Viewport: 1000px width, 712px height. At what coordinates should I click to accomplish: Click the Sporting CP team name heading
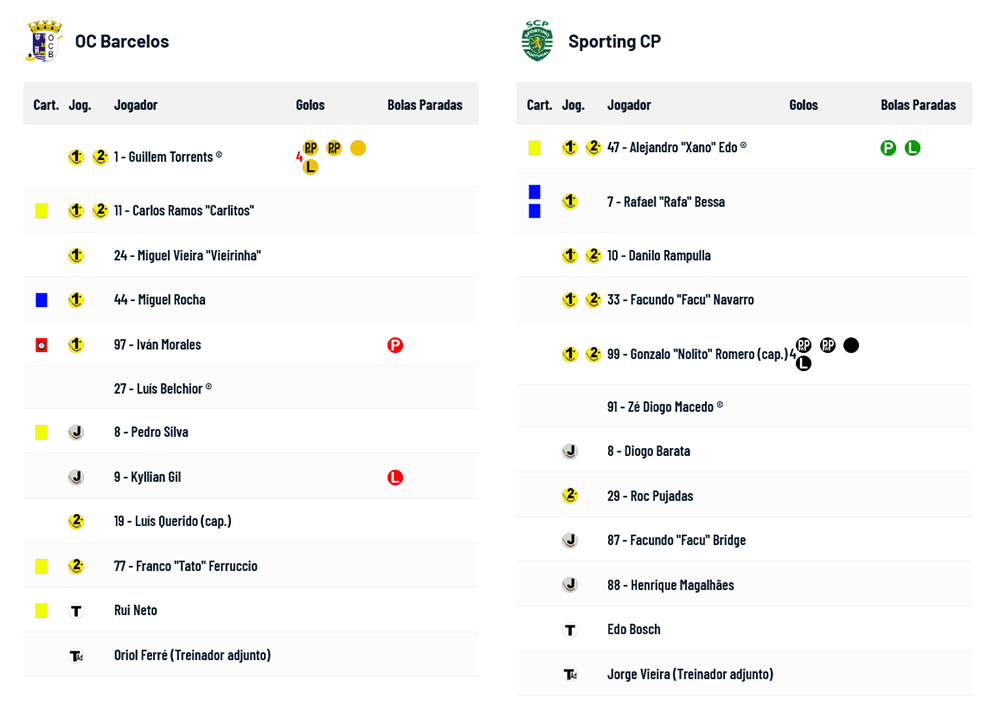pyautogui.click(x=614, y=42)
